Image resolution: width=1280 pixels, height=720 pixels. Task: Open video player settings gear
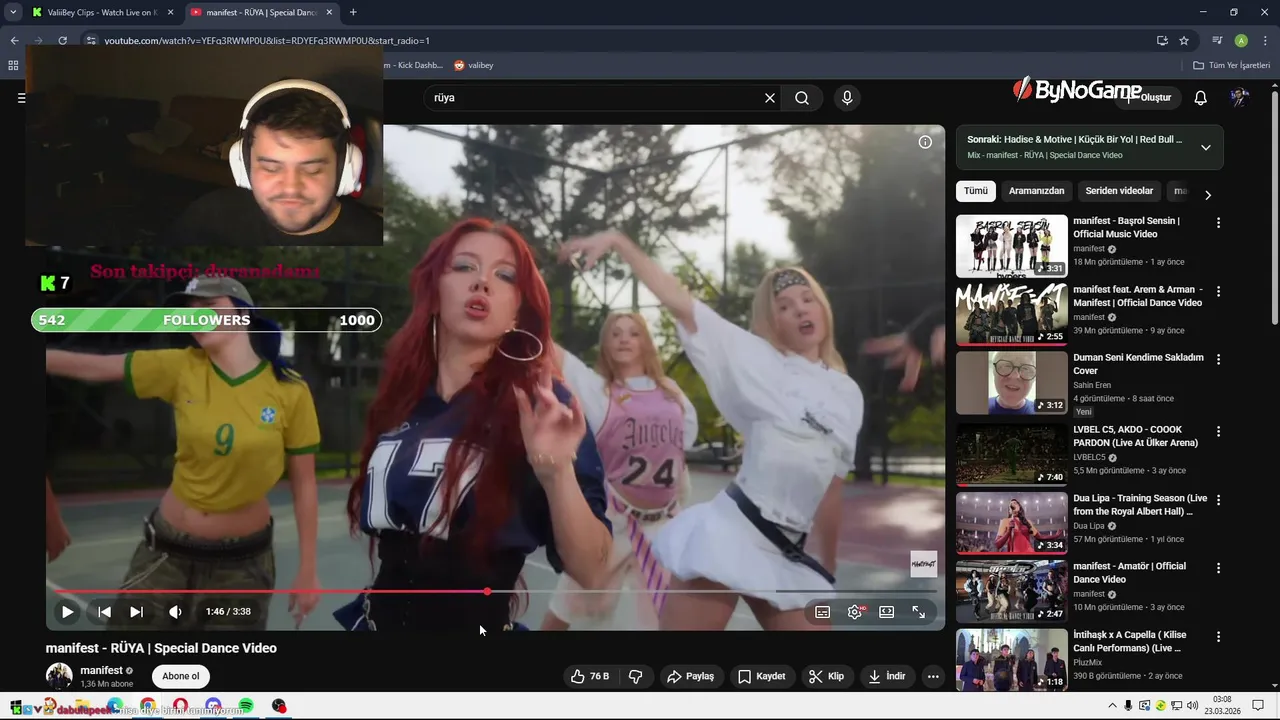pos(855,612)
